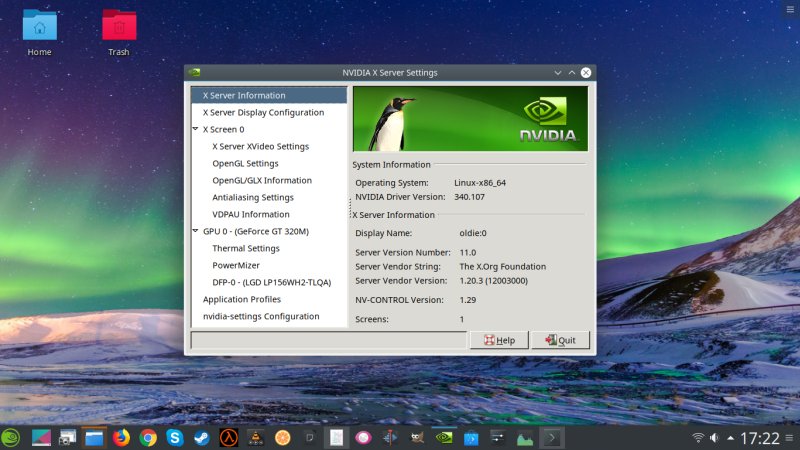Open Steam from the taskbar
Viewport: 800px width, 450px height.
point(202,438)
